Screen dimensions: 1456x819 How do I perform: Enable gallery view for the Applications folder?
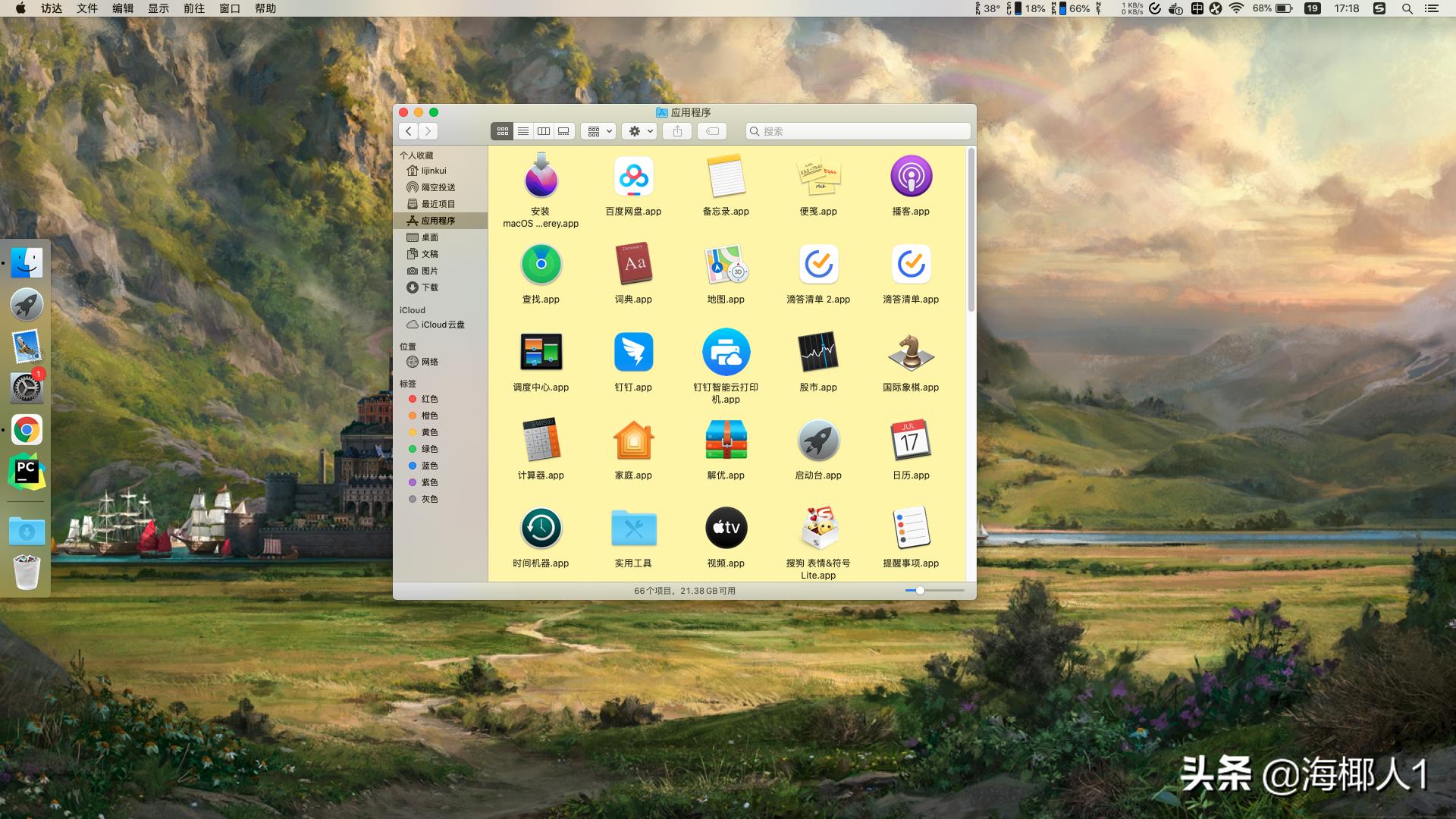pyautogui.click(x=563, y=130)
